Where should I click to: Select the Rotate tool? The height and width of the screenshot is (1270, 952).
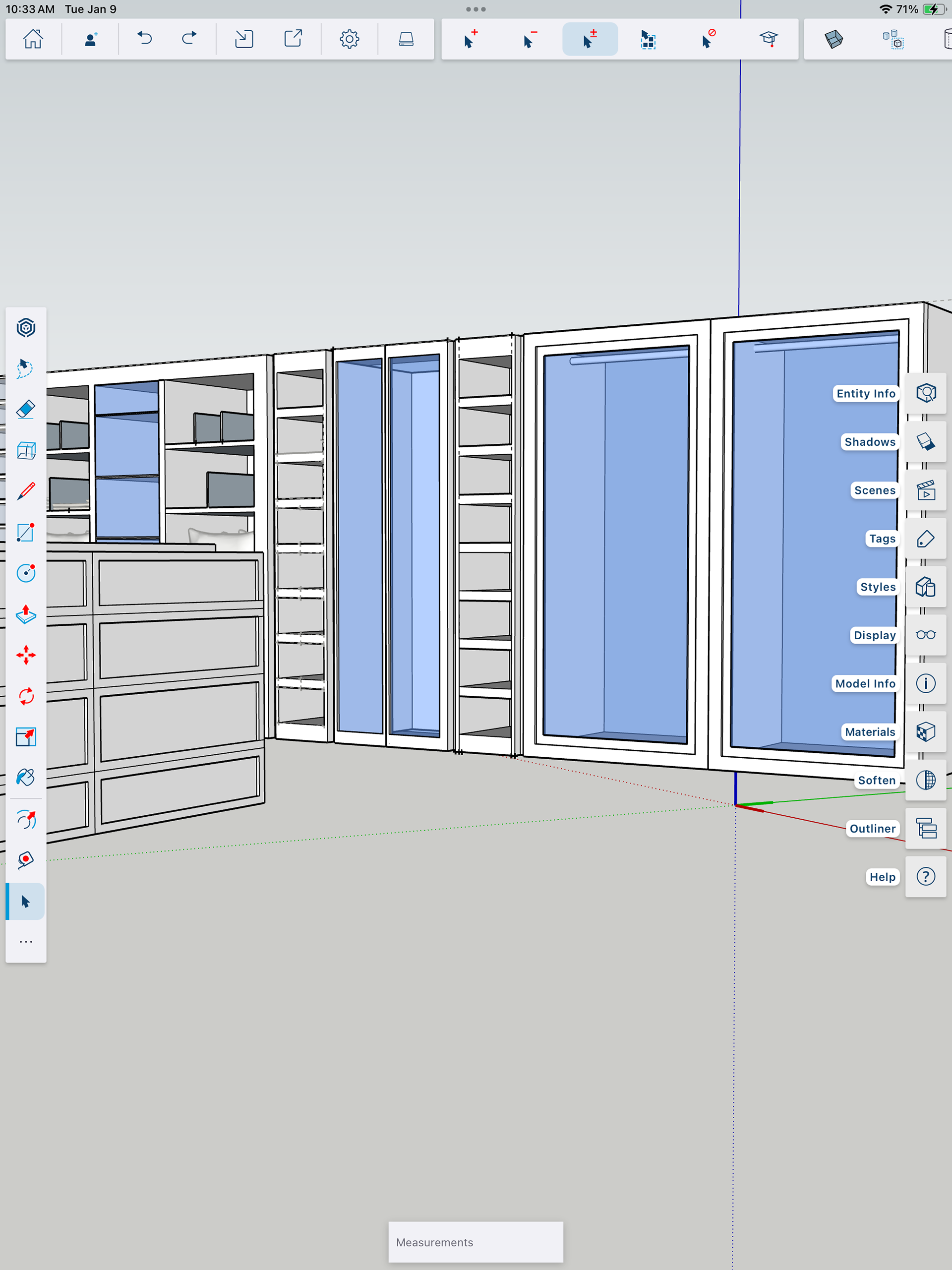(x=26, y=696)
